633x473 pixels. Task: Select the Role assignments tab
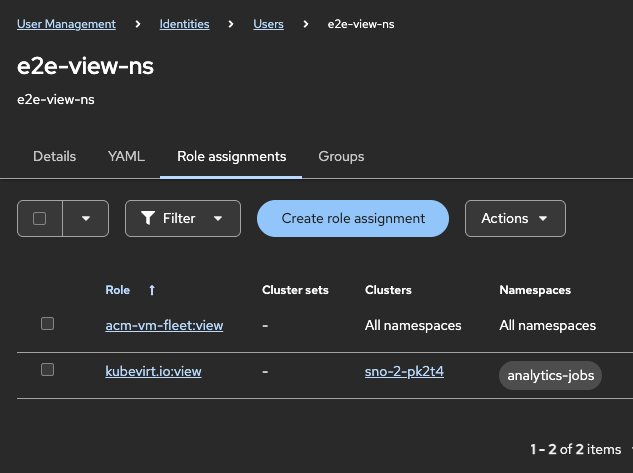click(x=231, y=157)
